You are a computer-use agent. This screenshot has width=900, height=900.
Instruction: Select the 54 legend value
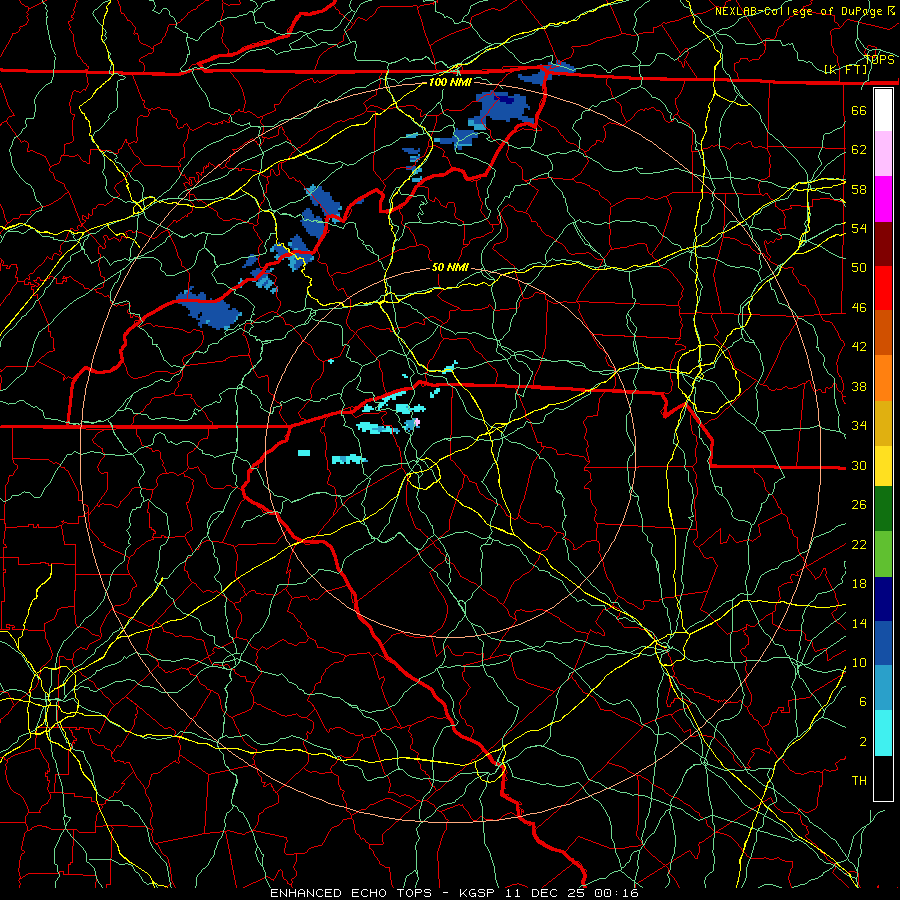[x=859, y=228]
